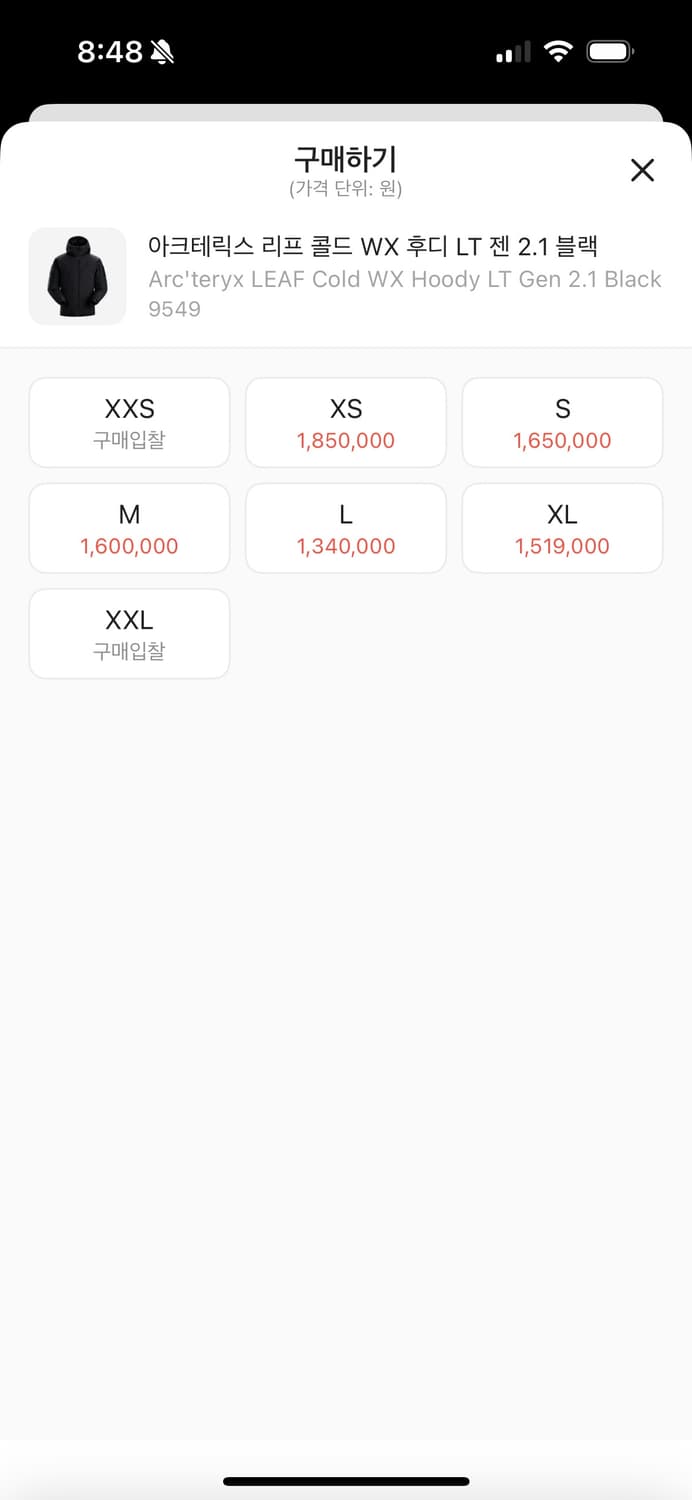Viewport: 692px width, 1500px height.
Task: Select size S priced 1,650,000
Action: pos(562,422)
